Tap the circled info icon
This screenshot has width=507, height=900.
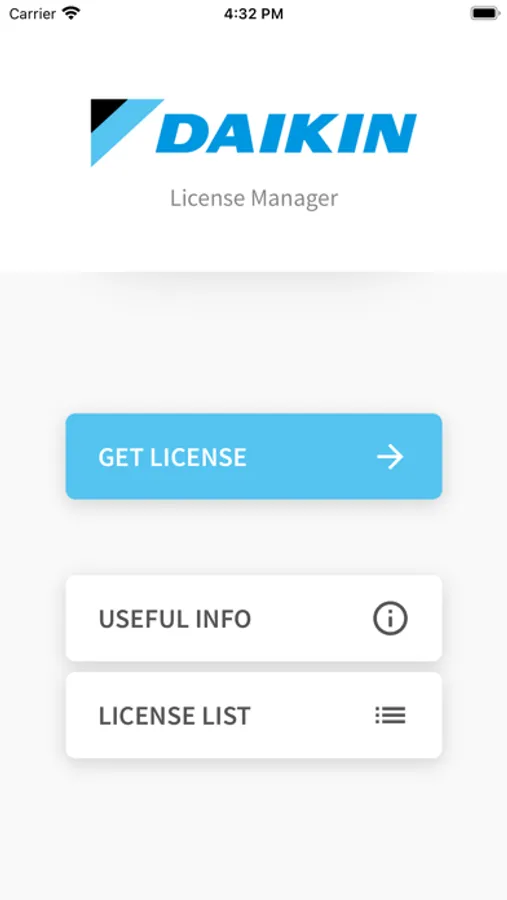[390, 619]
